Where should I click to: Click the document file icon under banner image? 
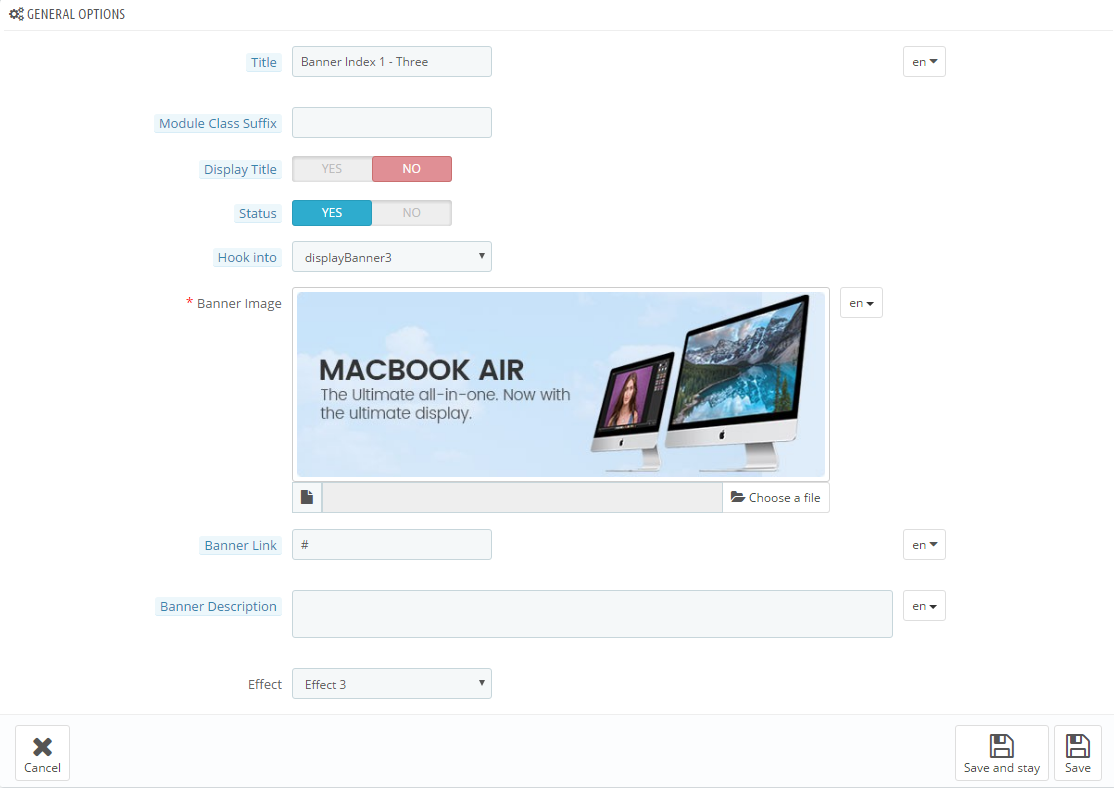click(307, 497)
